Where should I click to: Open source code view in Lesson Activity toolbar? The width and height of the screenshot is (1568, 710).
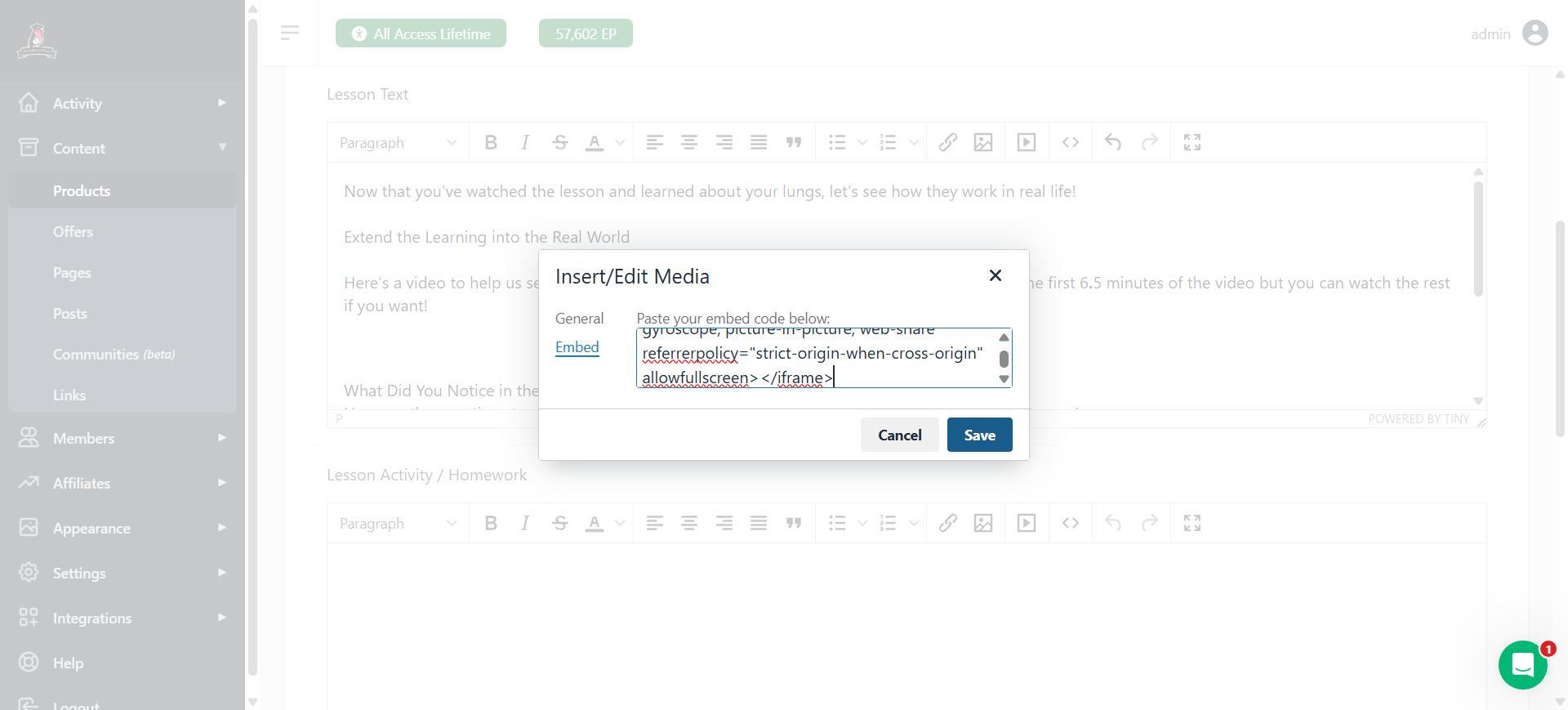pos(1071,523)
